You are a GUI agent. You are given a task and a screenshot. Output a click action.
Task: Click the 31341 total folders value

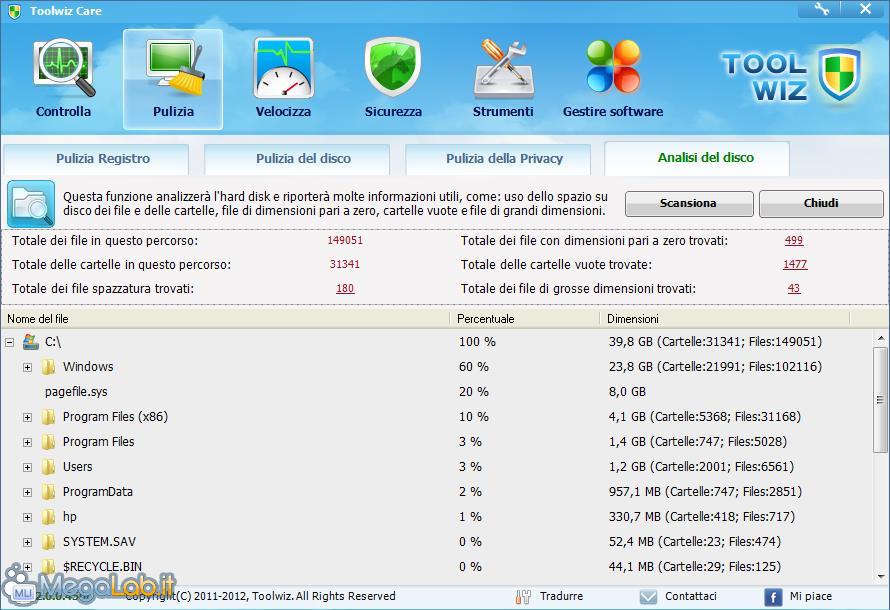tap(345, 264)
